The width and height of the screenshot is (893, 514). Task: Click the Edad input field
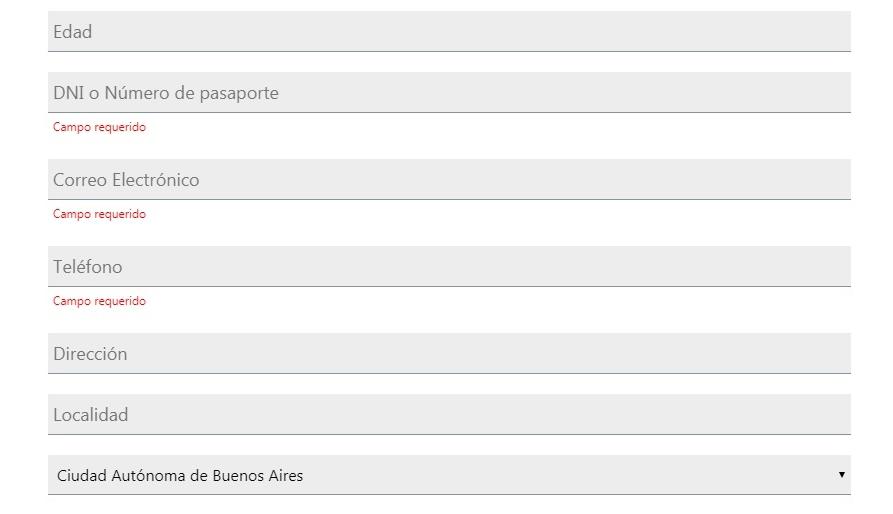pyautogui.click(x=449, y=32)
